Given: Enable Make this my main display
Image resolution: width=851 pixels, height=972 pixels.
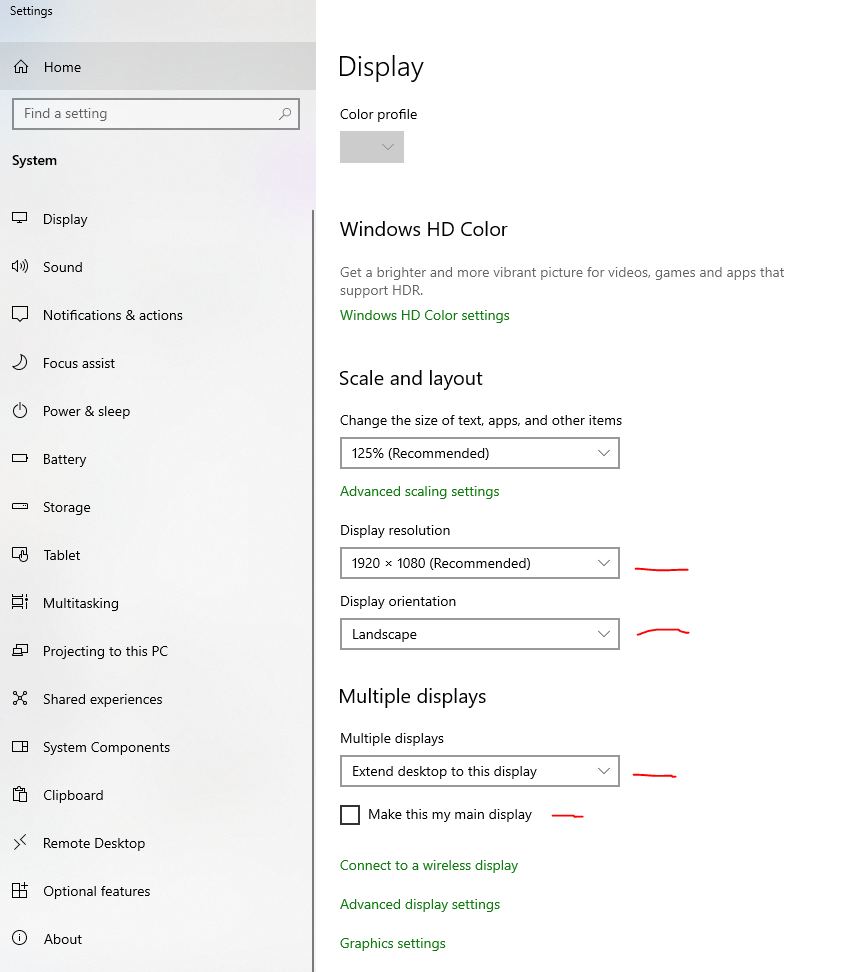Looking at the screenshot, I should [x=350, y=815].
